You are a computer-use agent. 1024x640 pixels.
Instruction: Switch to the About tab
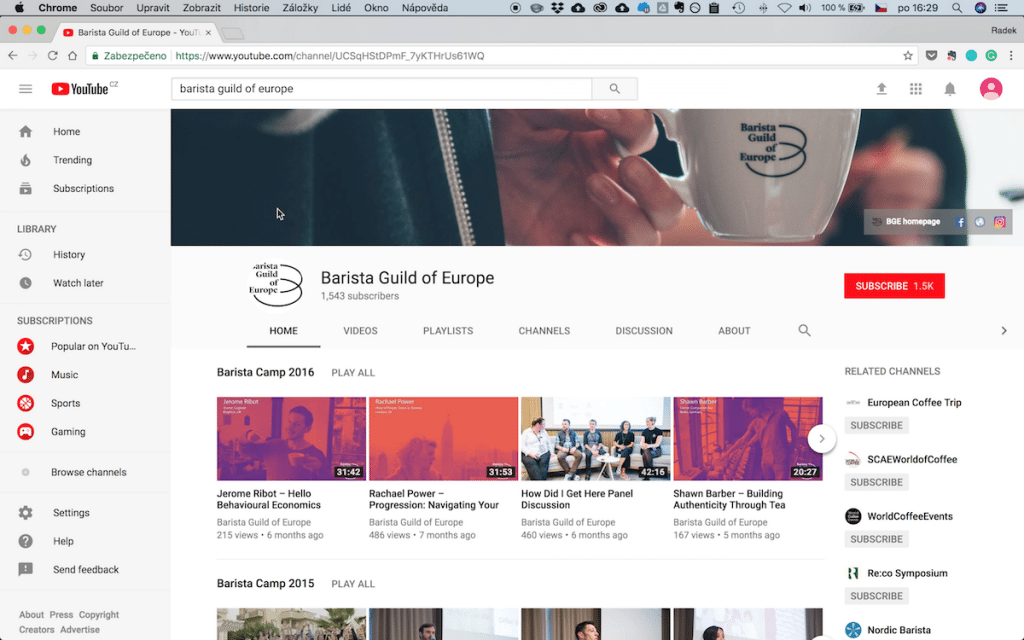click(x=734, y=331)
